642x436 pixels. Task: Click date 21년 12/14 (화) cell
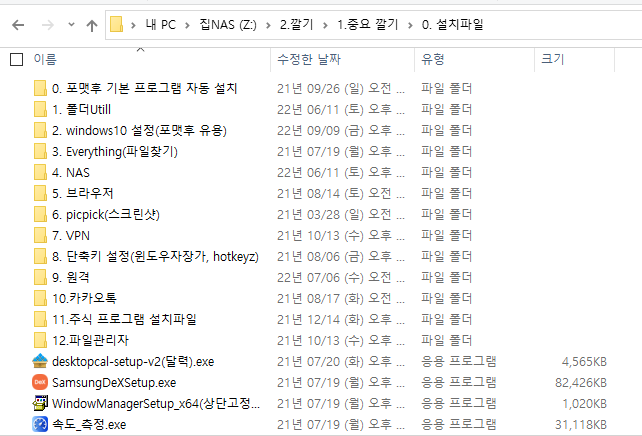[341, 319]
